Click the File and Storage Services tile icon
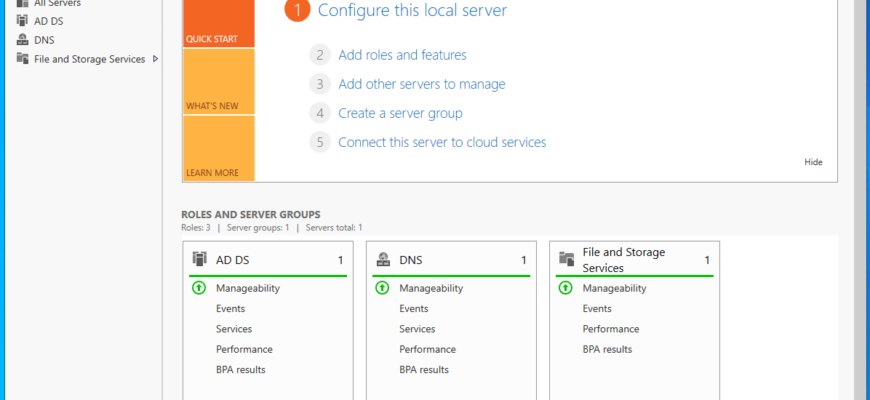Viewport: 870px width, 400px height. (x=566, y=259)
